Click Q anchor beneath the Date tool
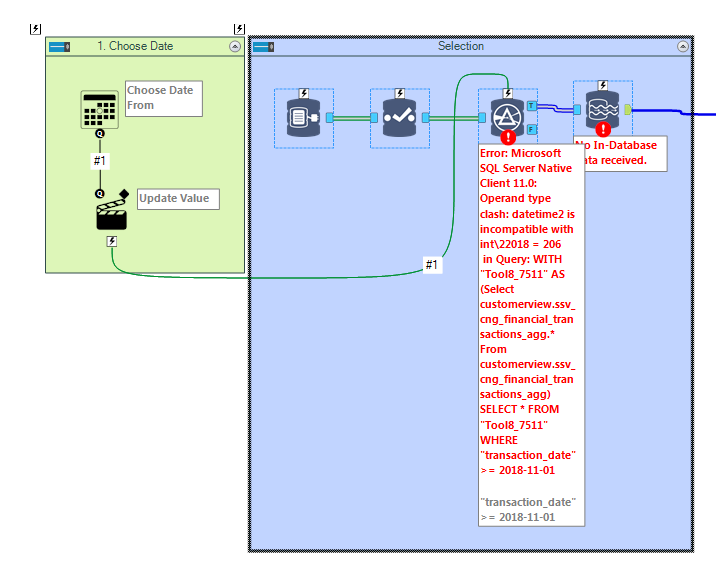 point(100,133)
